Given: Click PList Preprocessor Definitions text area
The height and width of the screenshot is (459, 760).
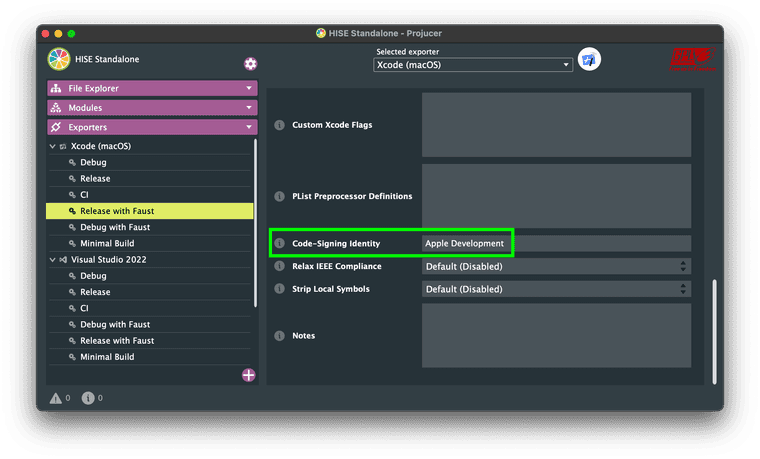Looking at the screenshot, I should 556,196.
